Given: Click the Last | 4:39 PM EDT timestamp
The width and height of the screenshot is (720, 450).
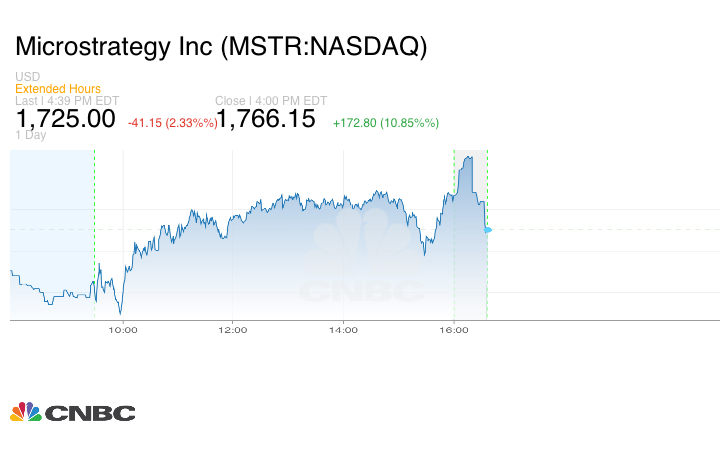Looking at the screenshot, I should click(x=65, y=100).
